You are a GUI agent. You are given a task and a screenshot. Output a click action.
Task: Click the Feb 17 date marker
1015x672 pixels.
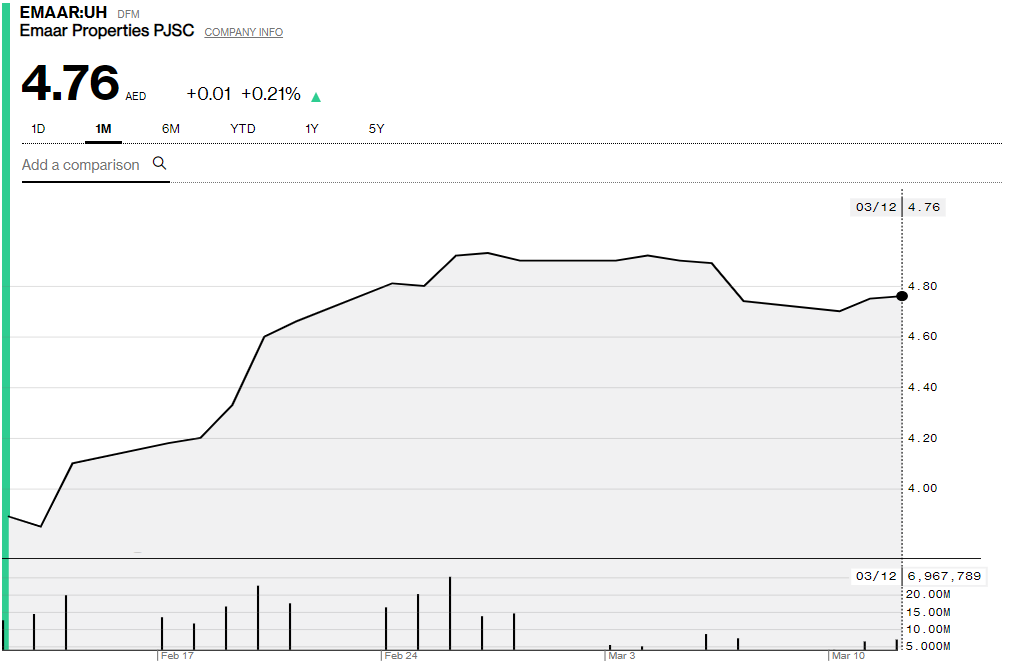tap(176, 656)
